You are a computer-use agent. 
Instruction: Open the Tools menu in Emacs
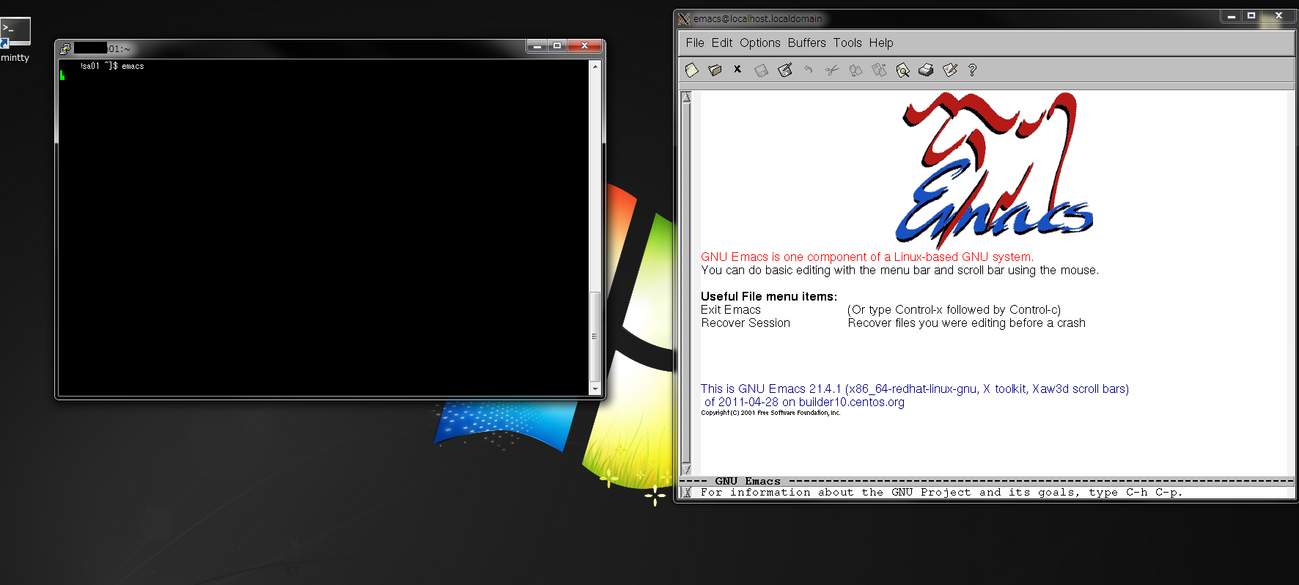point(847,43)
